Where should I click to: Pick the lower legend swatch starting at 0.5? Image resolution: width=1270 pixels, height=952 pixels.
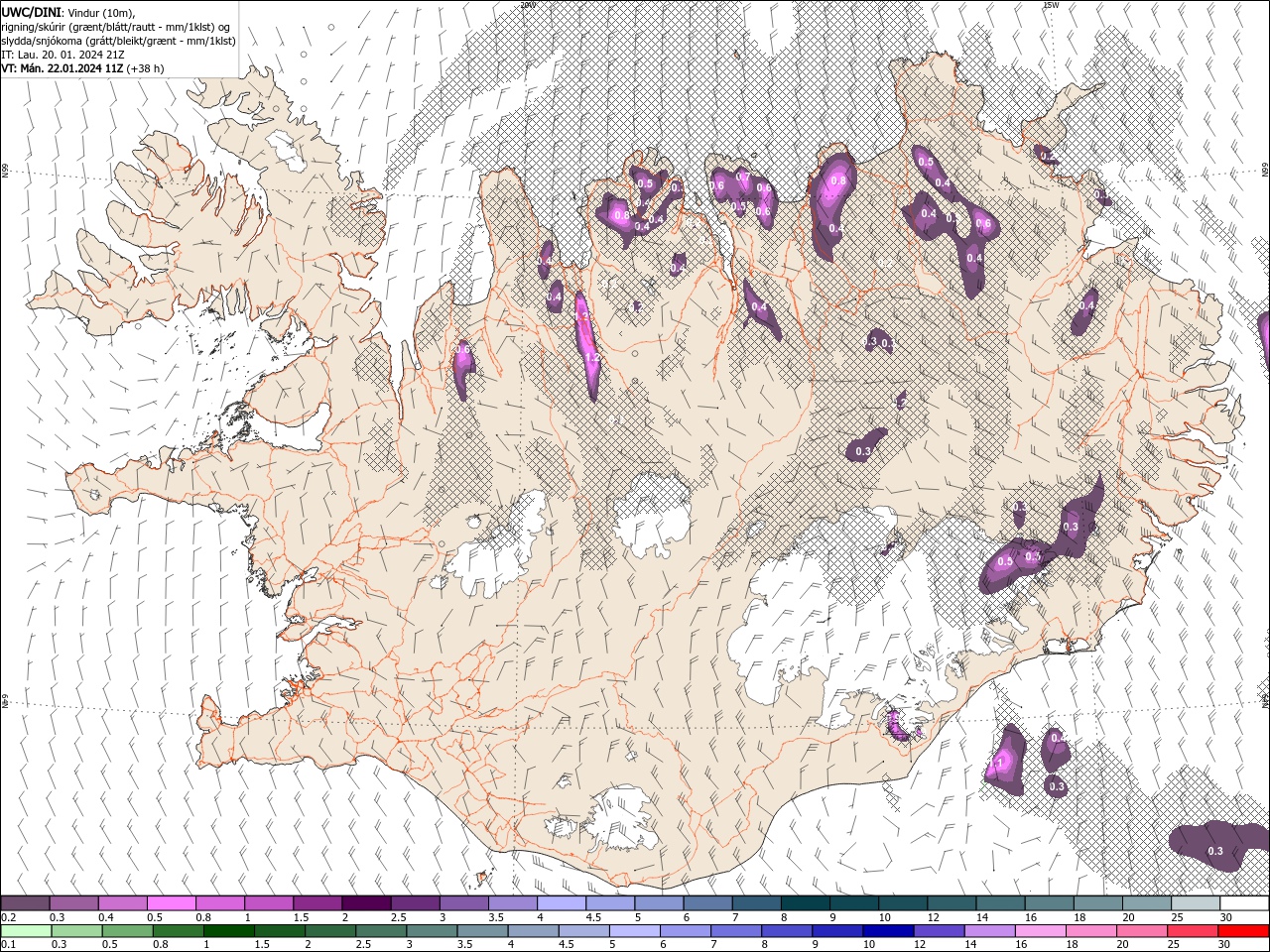[127, 931]
